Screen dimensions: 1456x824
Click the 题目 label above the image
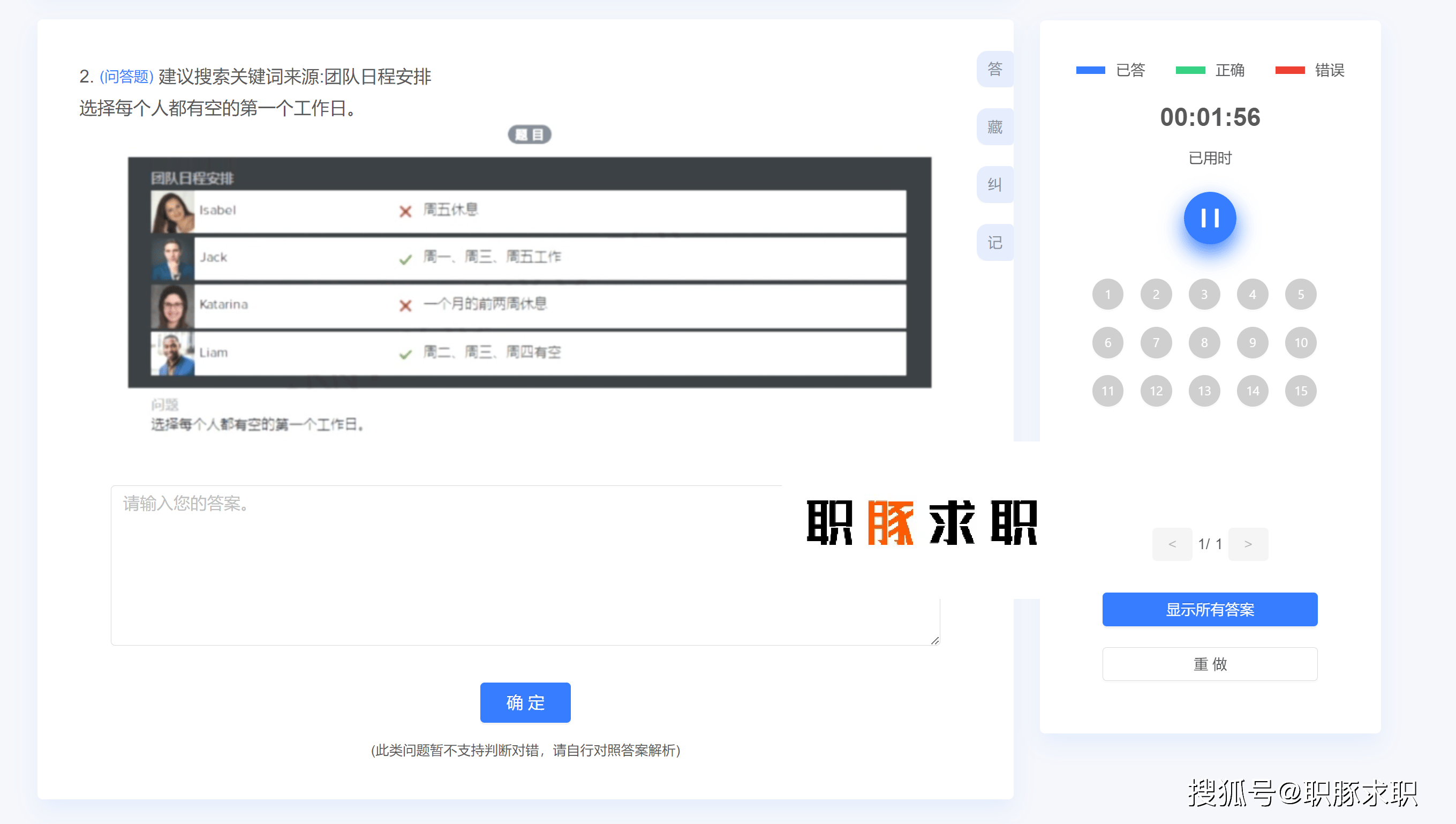click(529, 134)
